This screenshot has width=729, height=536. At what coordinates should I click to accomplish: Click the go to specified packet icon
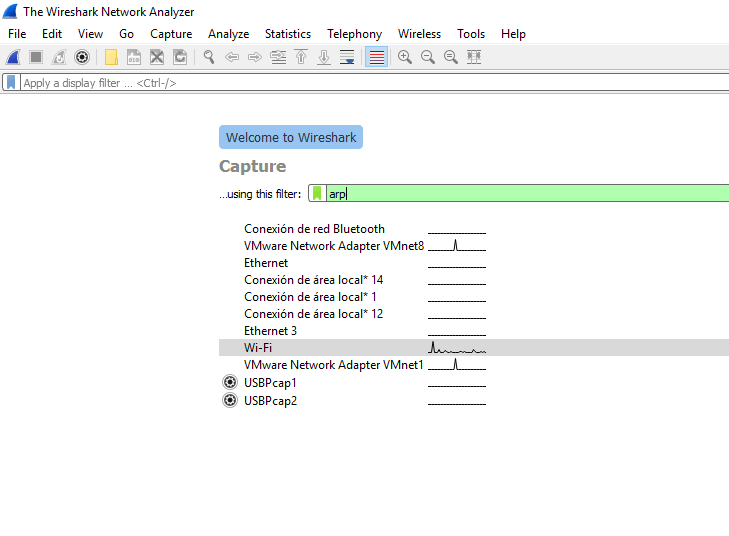(278, 57)
